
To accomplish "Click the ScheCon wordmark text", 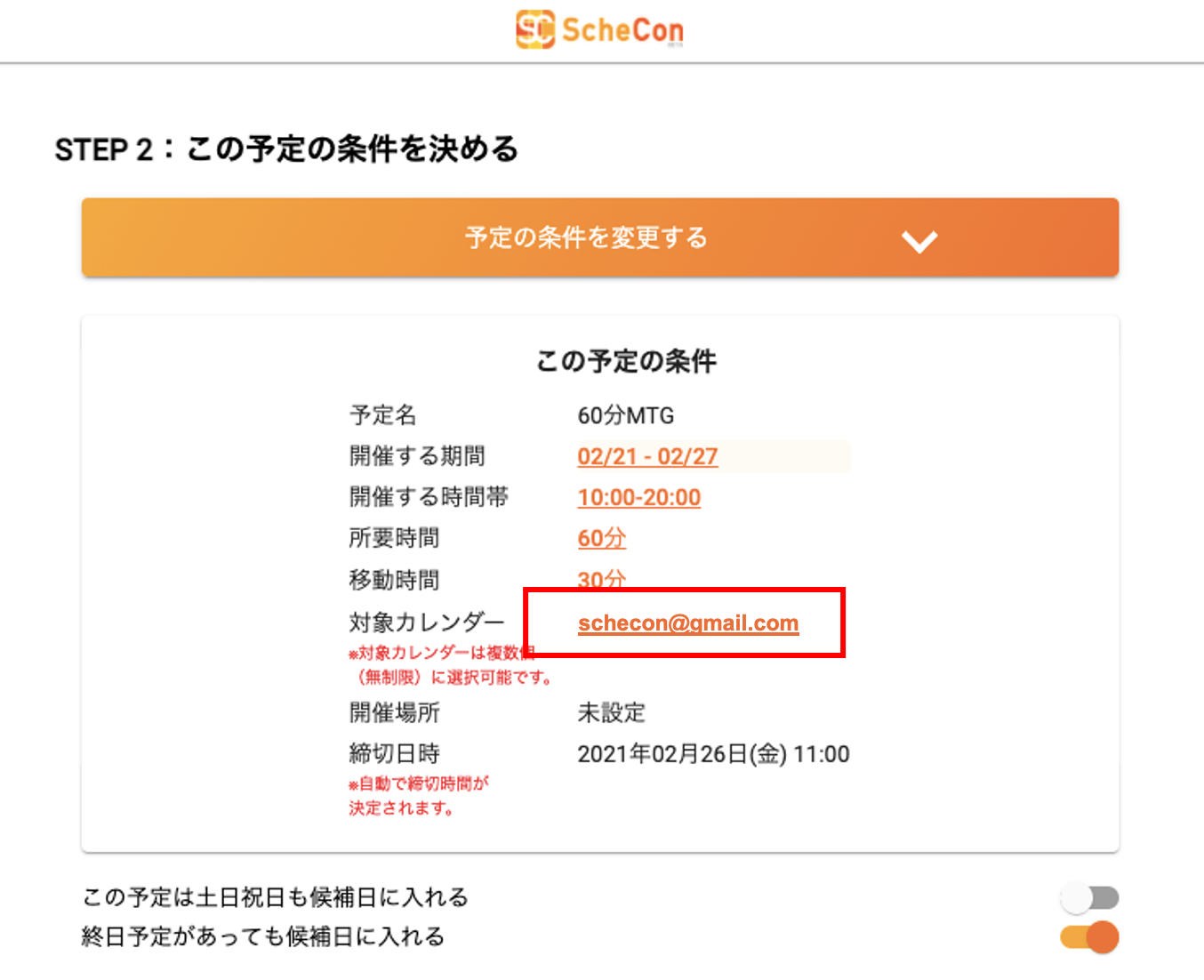I will pos(622,30).
